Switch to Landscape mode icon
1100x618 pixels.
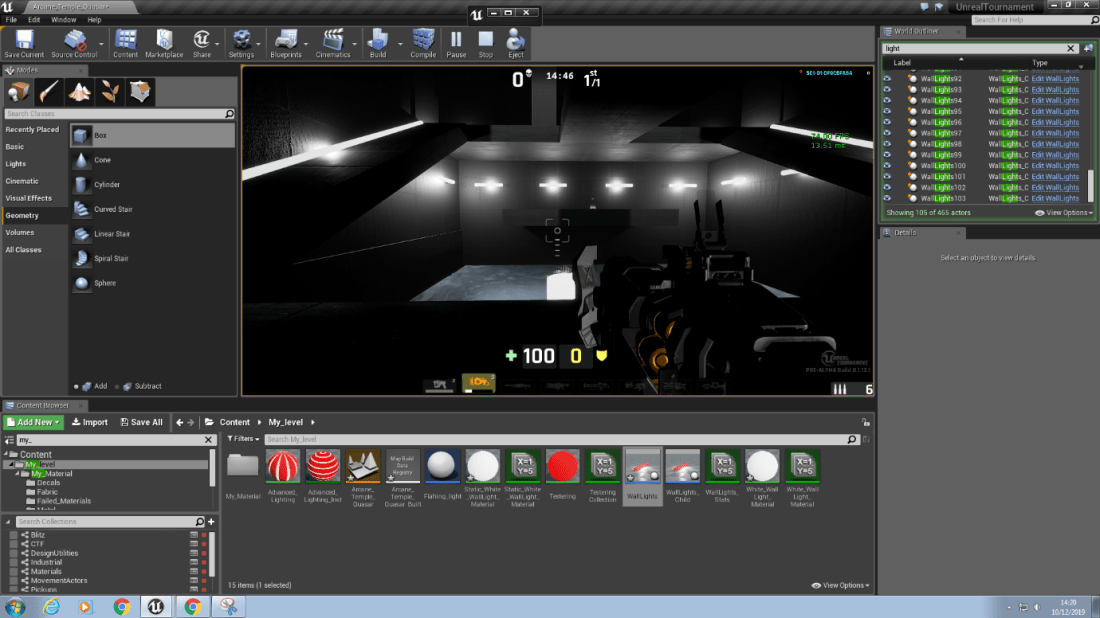[x=79, y=93]
